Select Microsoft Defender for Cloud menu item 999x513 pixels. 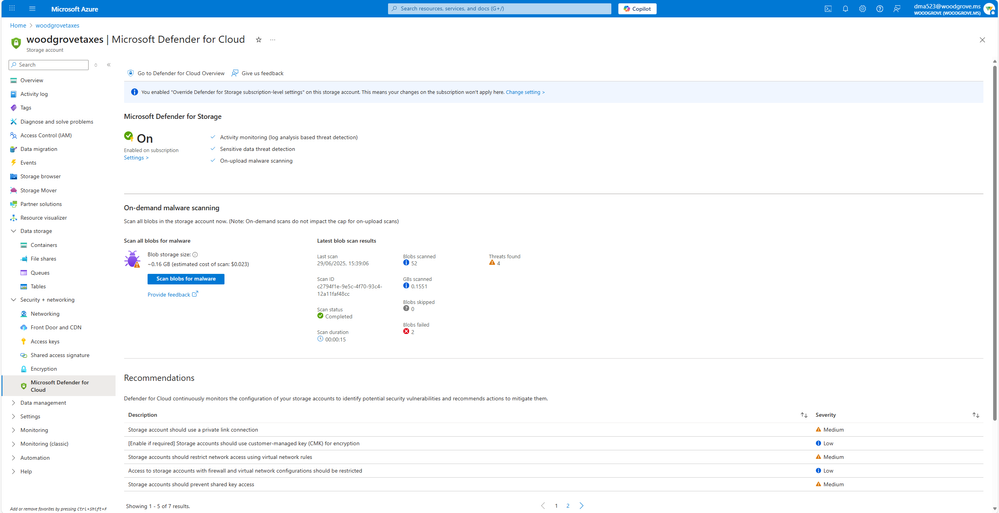click(x=58, y=386)
